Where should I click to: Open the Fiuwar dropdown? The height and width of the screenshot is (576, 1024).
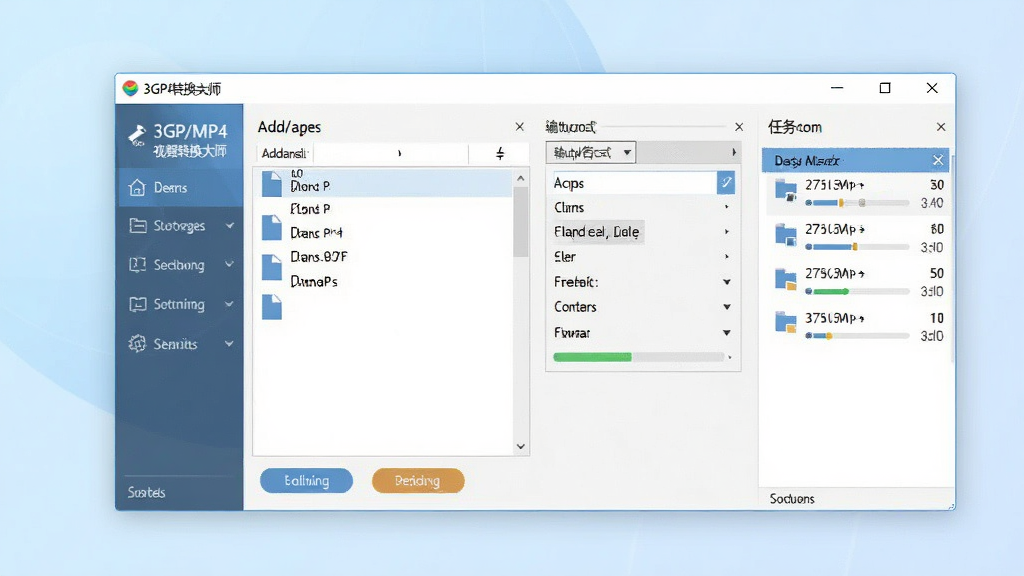pos(726,332)
